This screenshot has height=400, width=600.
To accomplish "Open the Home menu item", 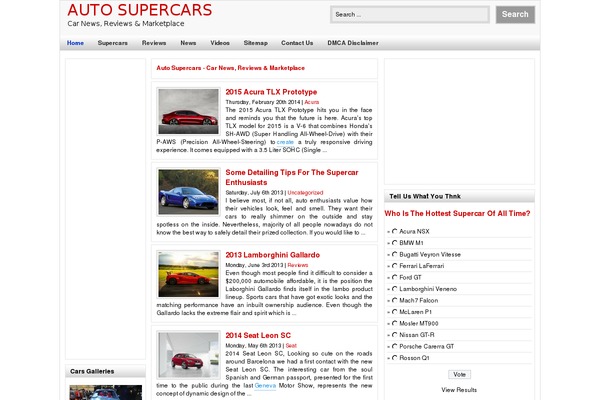I will pyautogui.click(x=75, y=43).
